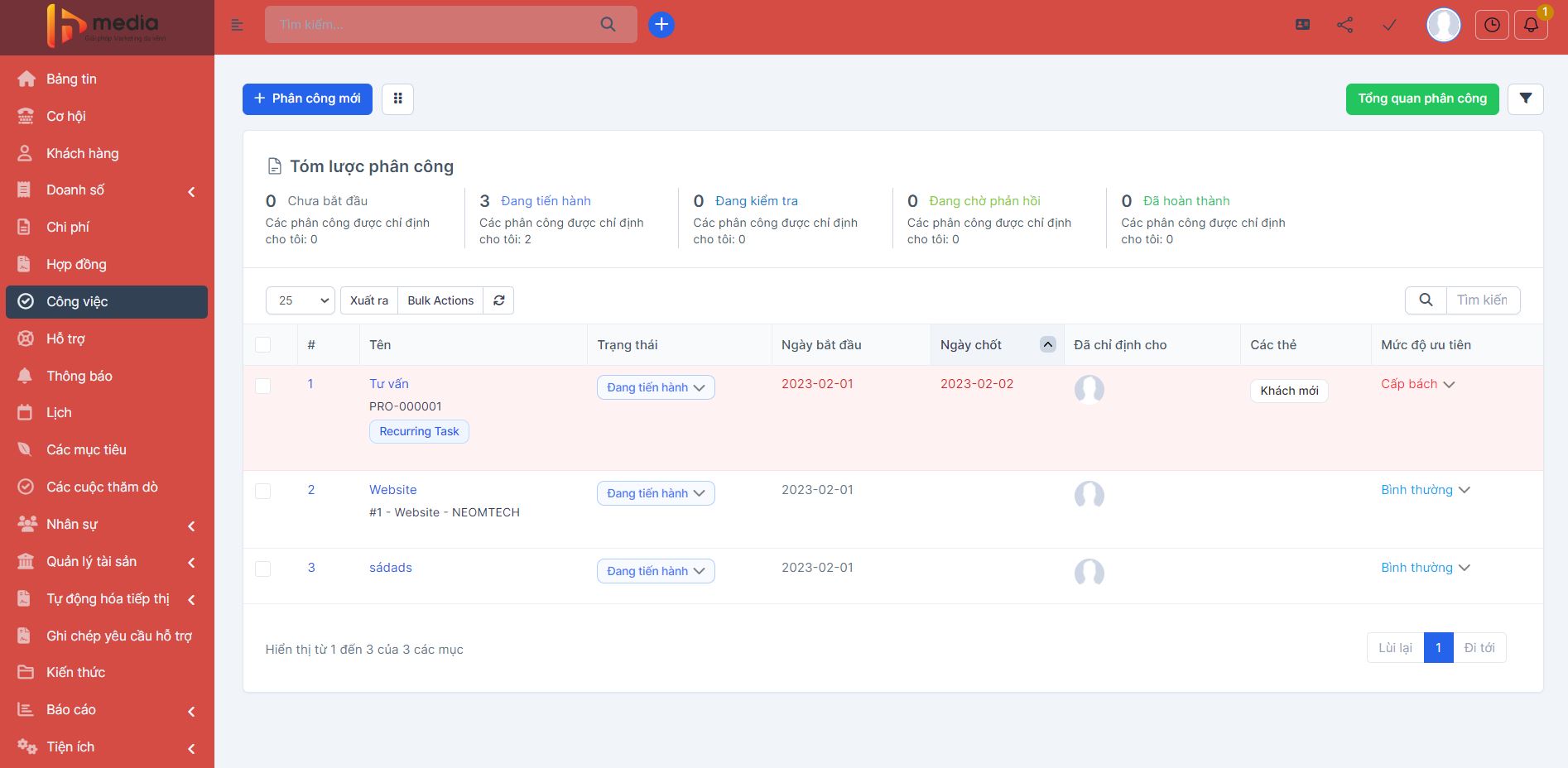
Task: Click assignee avatar for Tư vấn task
Action: (x=1089, y=389)
